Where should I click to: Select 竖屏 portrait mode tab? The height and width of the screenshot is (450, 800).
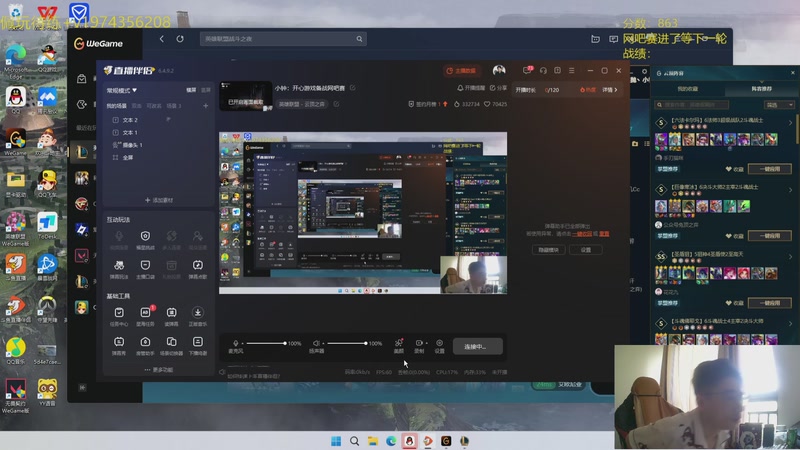(206, 90)
